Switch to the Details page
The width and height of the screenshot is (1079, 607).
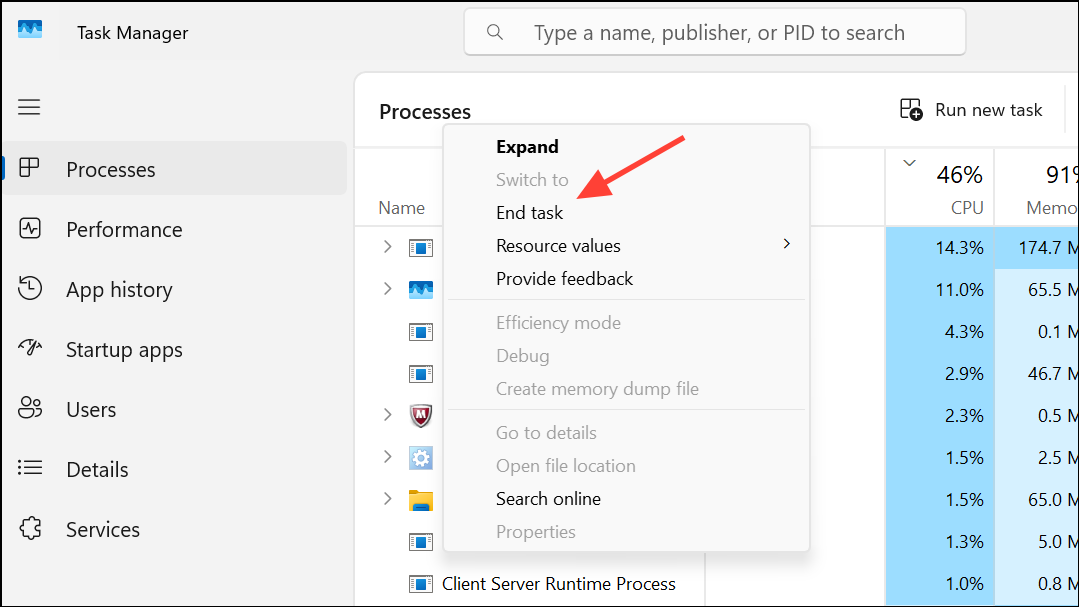click(175, 469)
